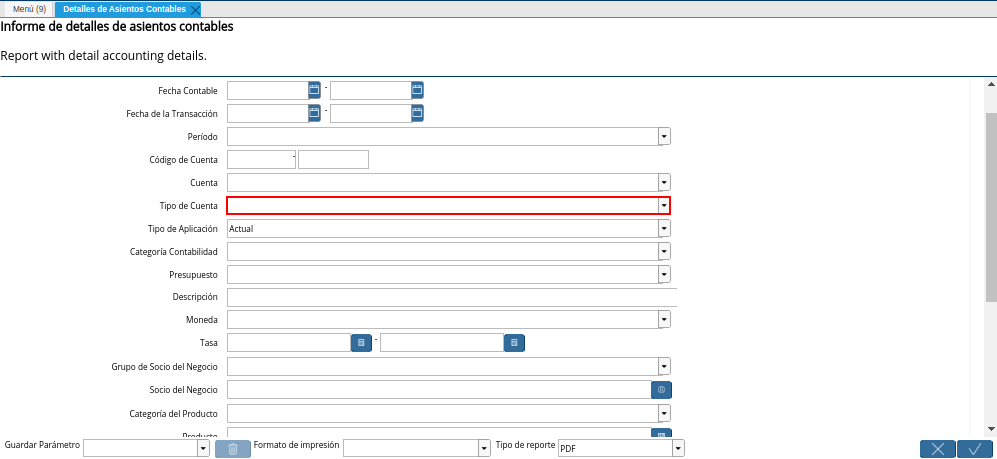Click the Formato de impresión input box

pos(411,449)
